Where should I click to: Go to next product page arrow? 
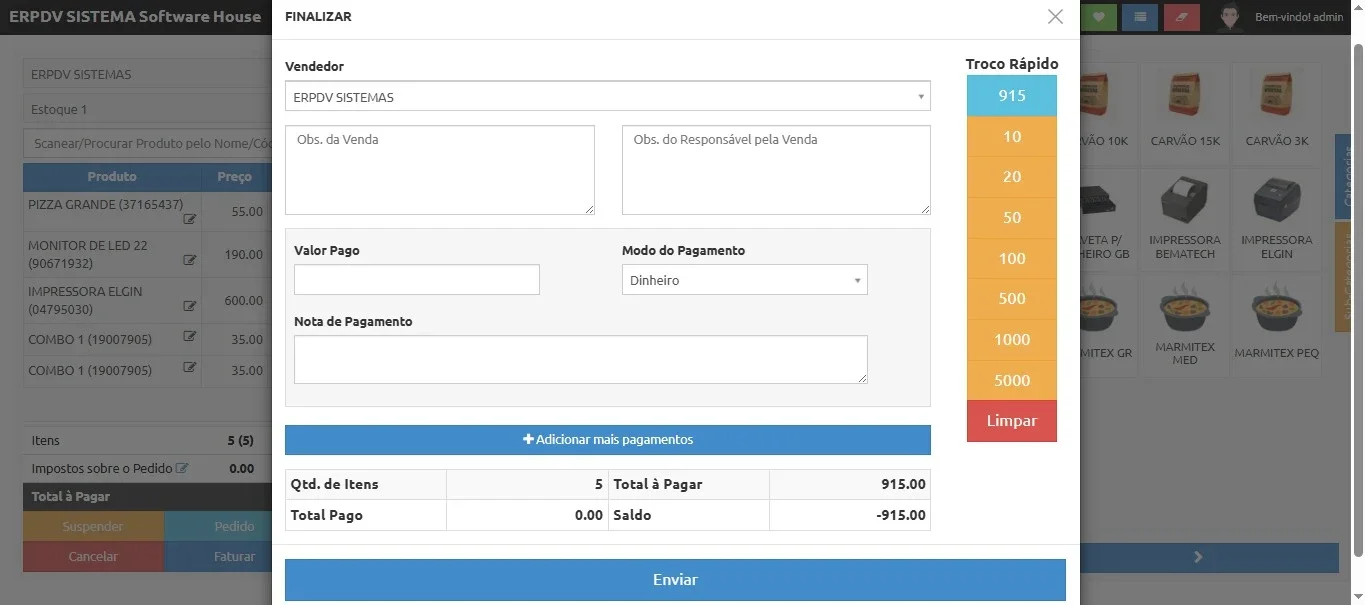tap(1198, 557)
